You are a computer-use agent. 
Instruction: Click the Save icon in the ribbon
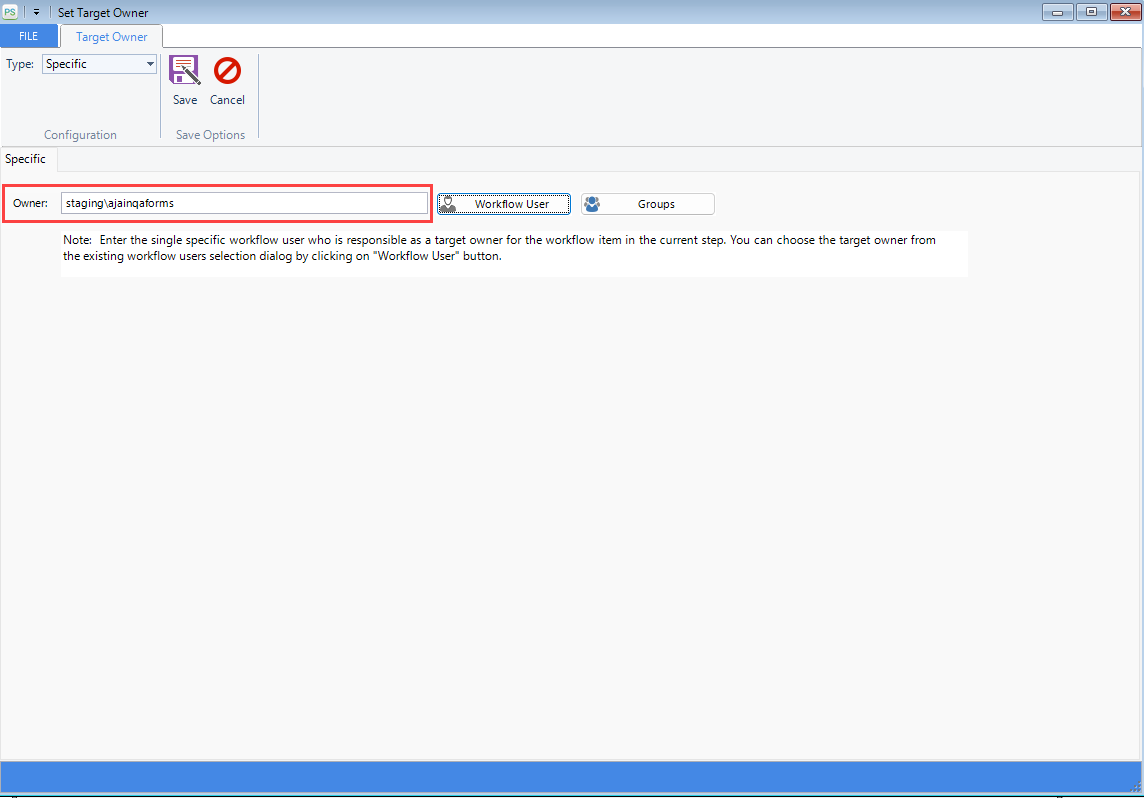tap(184, 71)
